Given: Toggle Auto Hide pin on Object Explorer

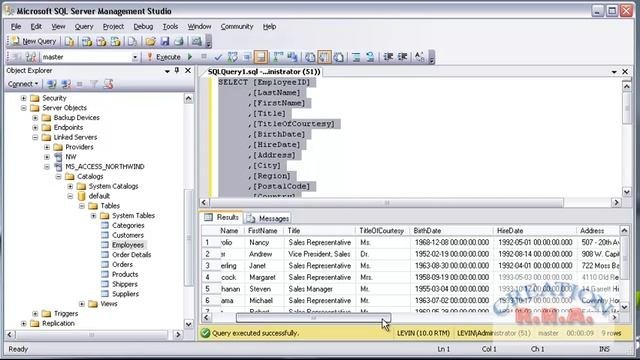Looking at the screenshot, I should click(177, 71).
